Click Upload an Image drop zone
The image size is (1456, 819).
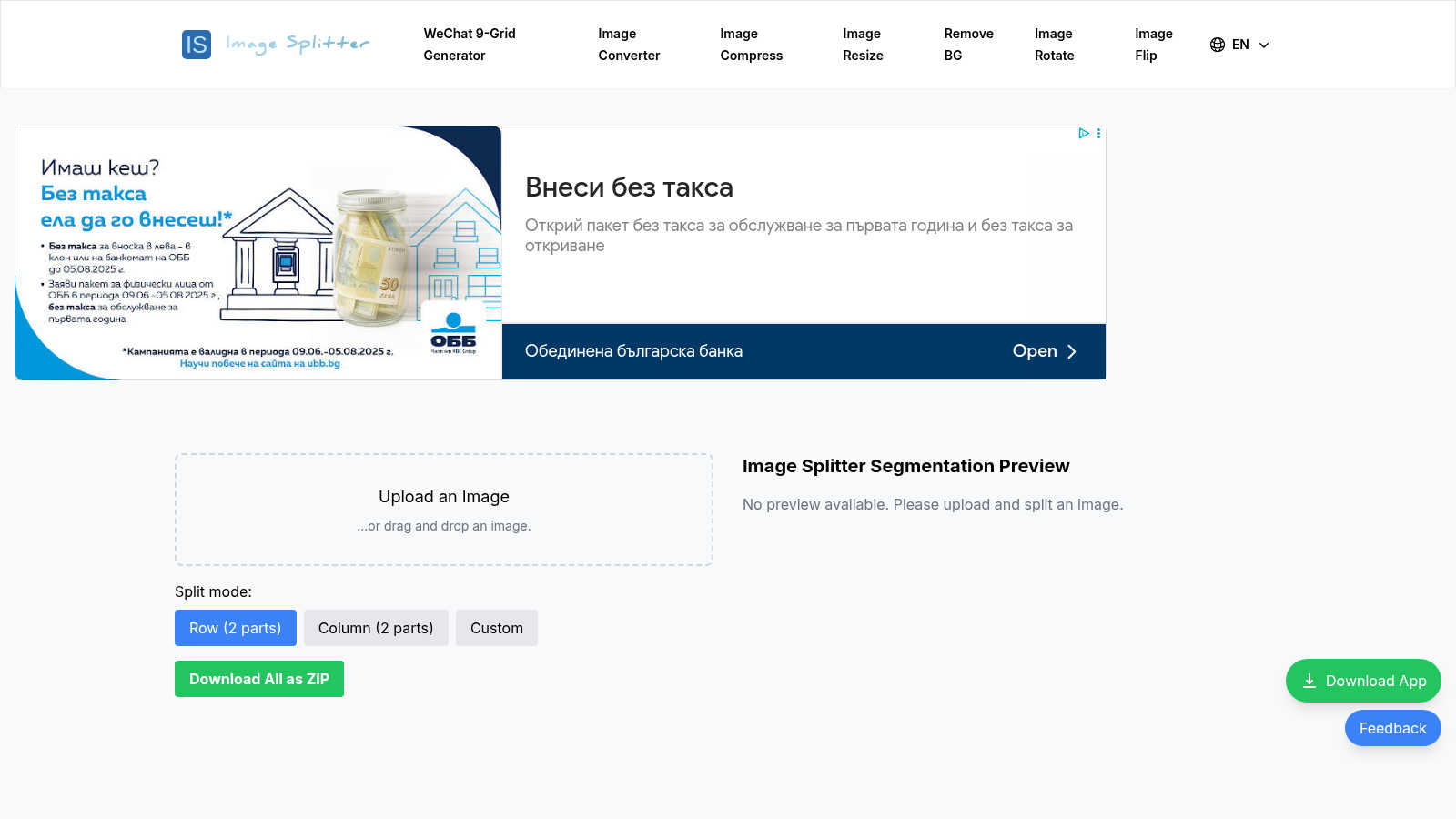[444, 510]
